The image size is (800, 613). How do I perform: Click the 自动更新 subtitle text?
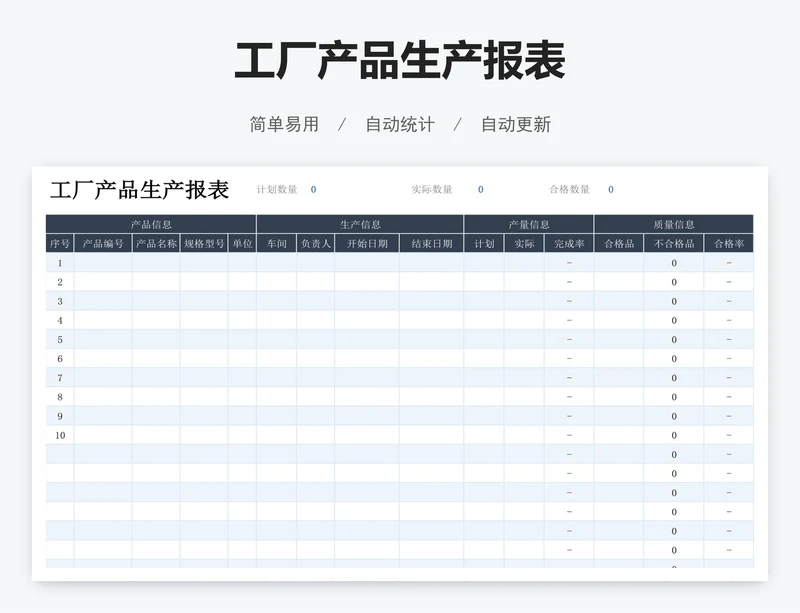pyautogui.click(x=516, y=125)
